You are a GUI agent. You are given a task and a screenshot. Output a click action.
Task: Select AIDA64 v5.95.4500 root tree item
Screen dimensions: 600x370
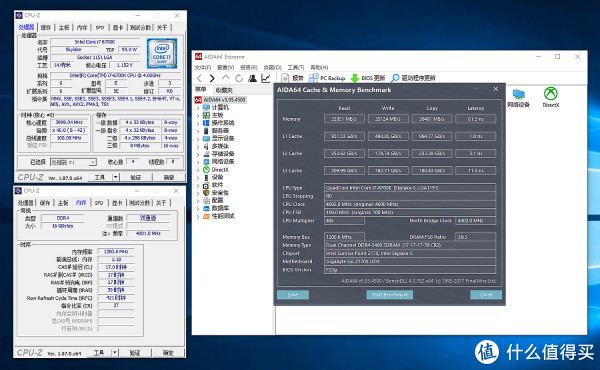click(x=220, y=100)
